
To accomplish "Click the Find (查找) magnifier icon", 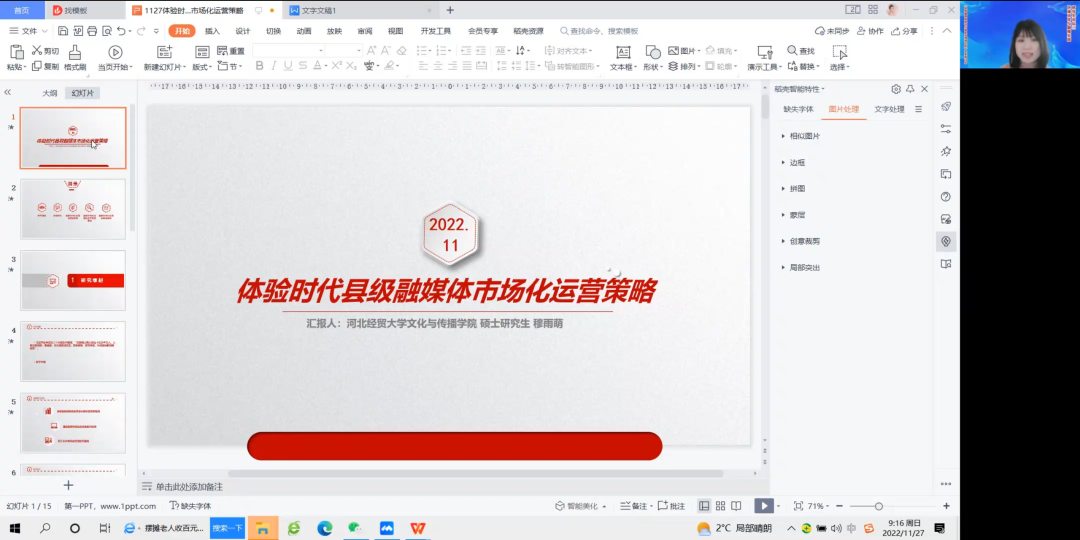I will pos(792,51).
